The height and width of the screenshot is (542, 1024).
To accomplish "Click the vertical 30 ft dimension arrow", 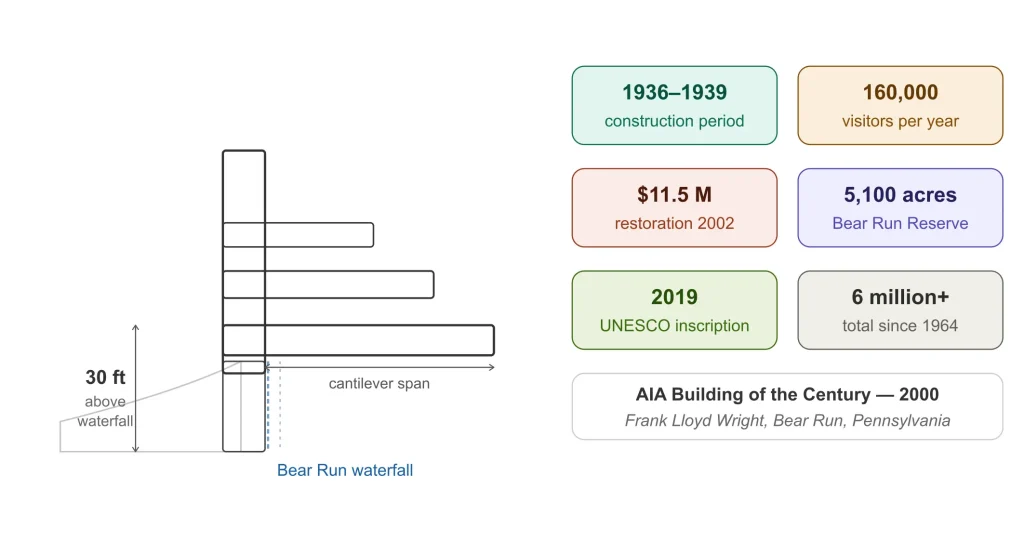I will 135,388.
